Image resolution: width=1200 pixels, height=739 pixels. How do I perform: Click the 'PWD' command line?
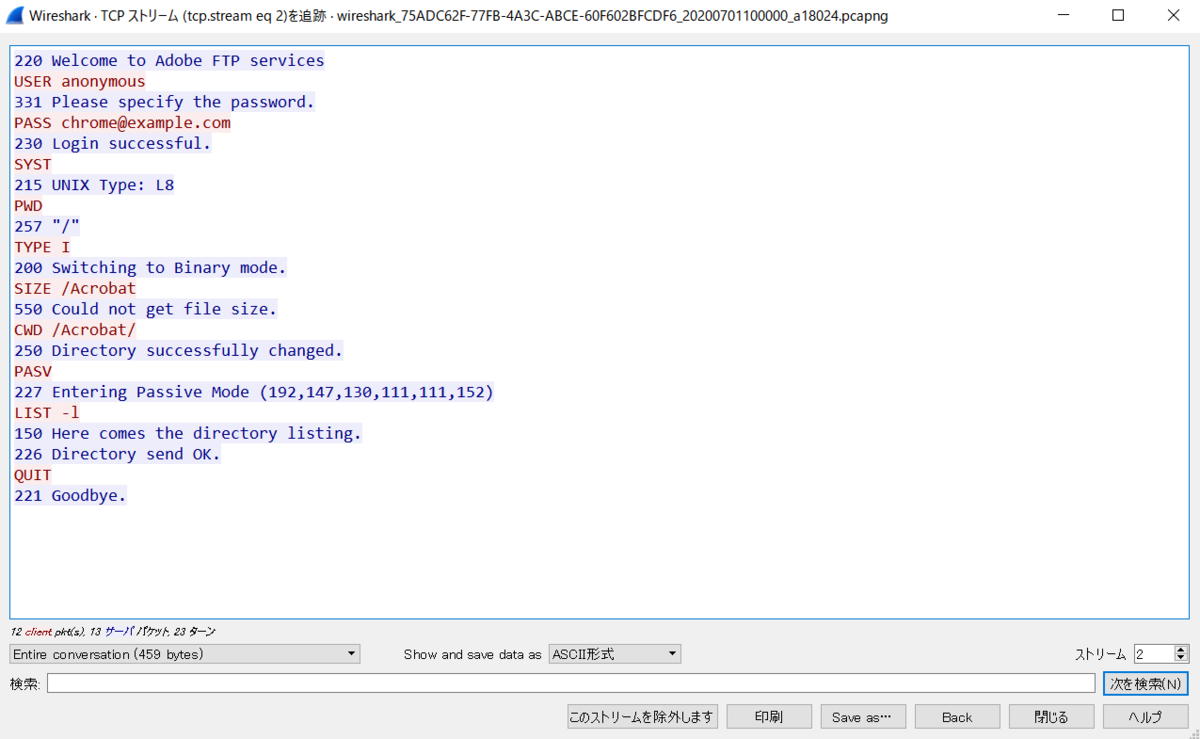click(28, 206)
